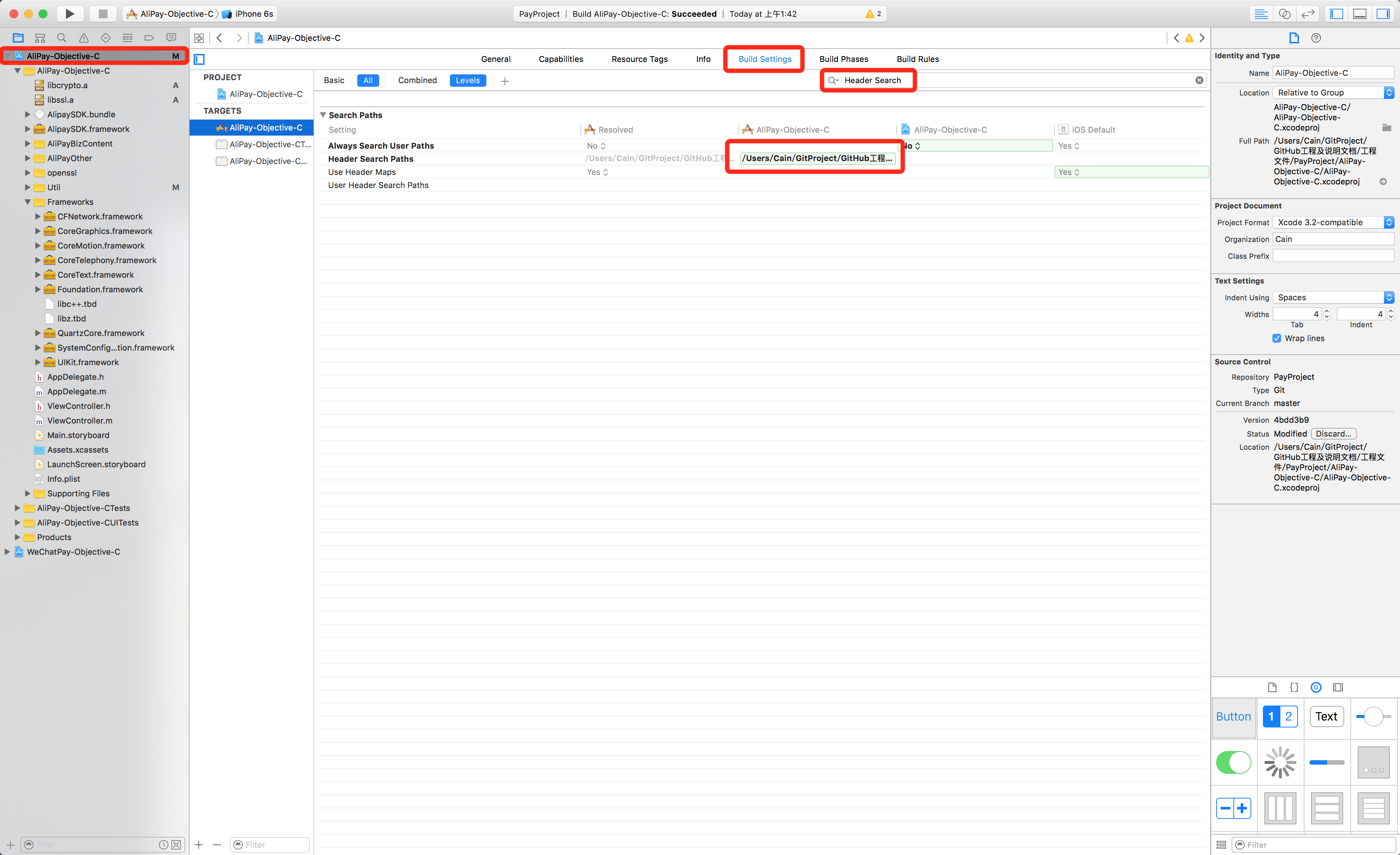The width and height of the screenshot is (1400, 855).
Task: Show the Issue navigator warning icon
Action: click(83, 38)
